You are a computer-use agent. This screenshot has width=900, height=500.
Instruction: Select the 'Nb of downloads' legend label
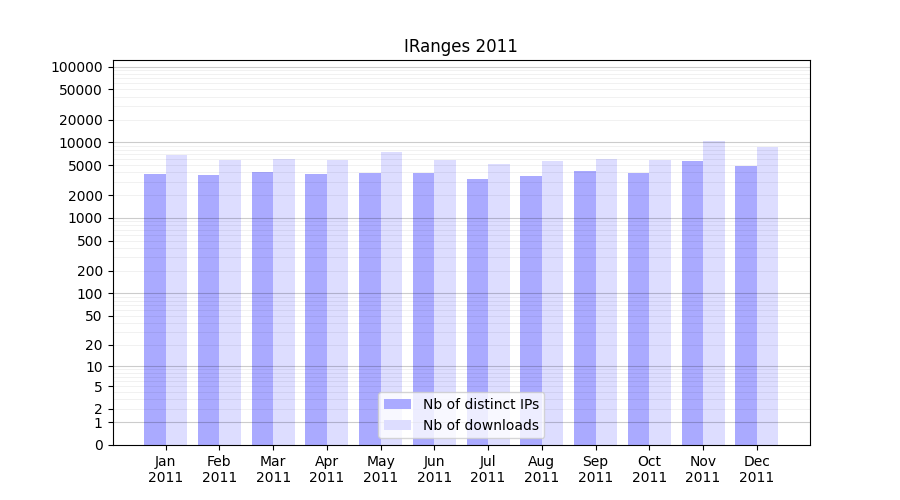click(480, 425)
